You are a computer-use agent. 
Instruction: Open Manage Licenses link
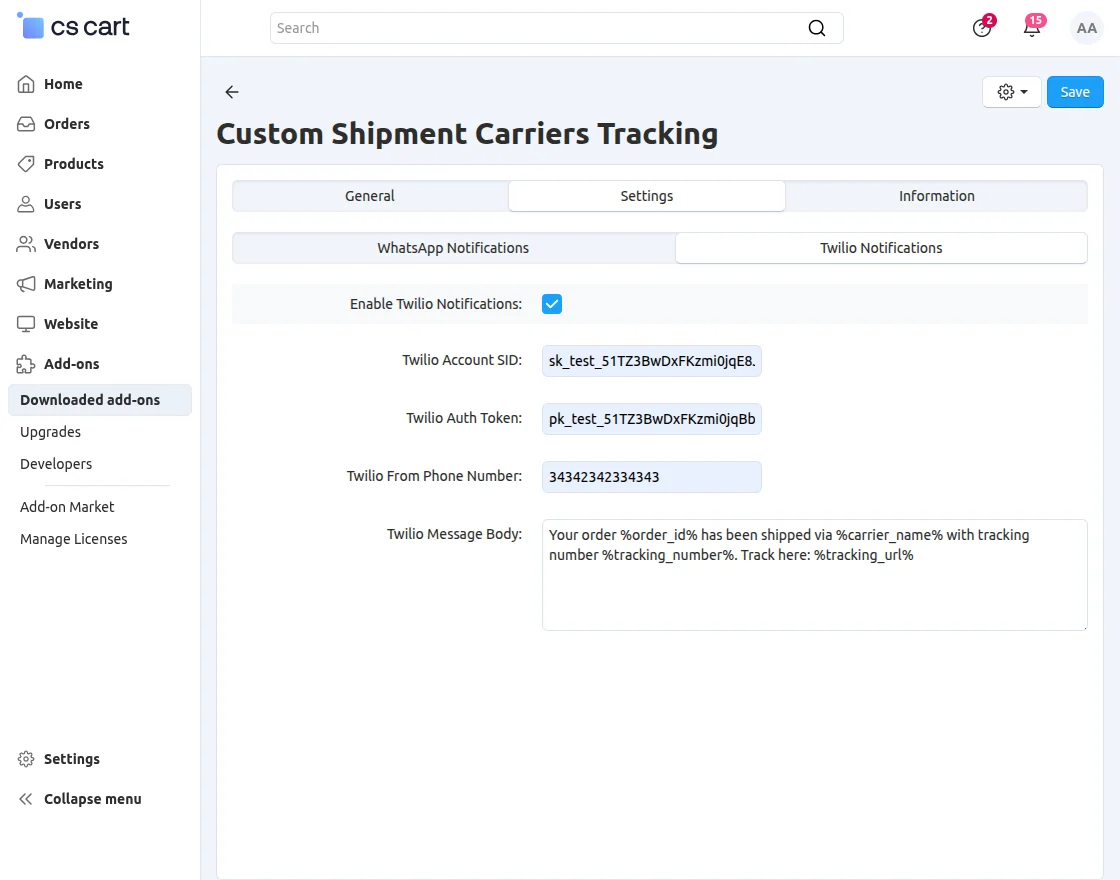coord(74,539)
